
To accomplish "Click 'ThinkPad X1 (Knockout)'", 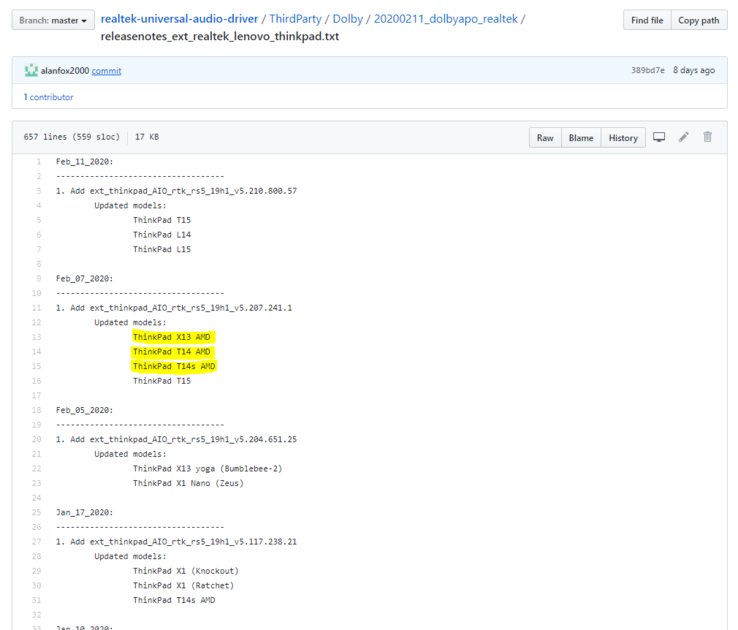I will pyautogui.click(x=186, y=571).
